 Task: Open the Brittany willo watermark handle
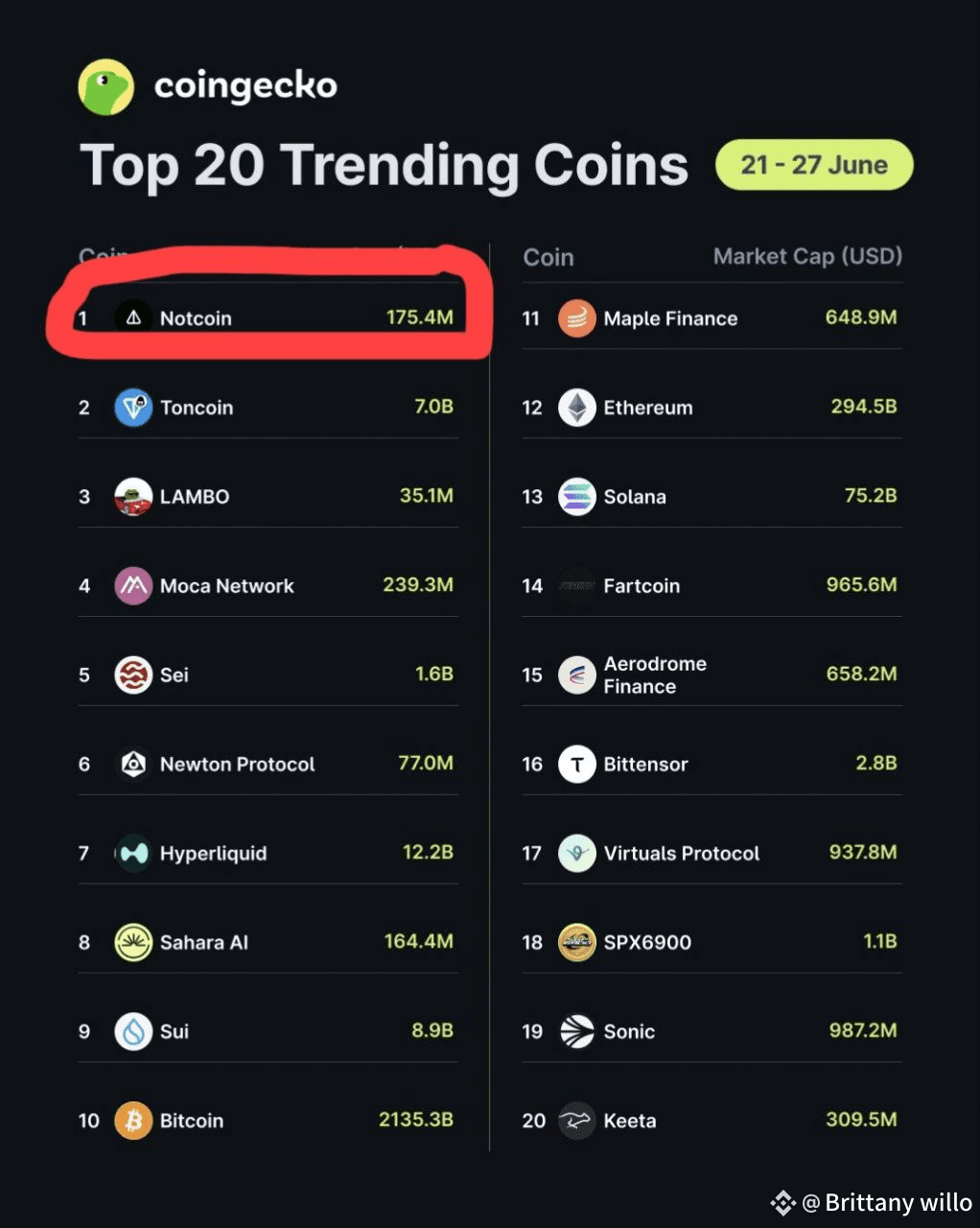click(x=887, y=1202)
